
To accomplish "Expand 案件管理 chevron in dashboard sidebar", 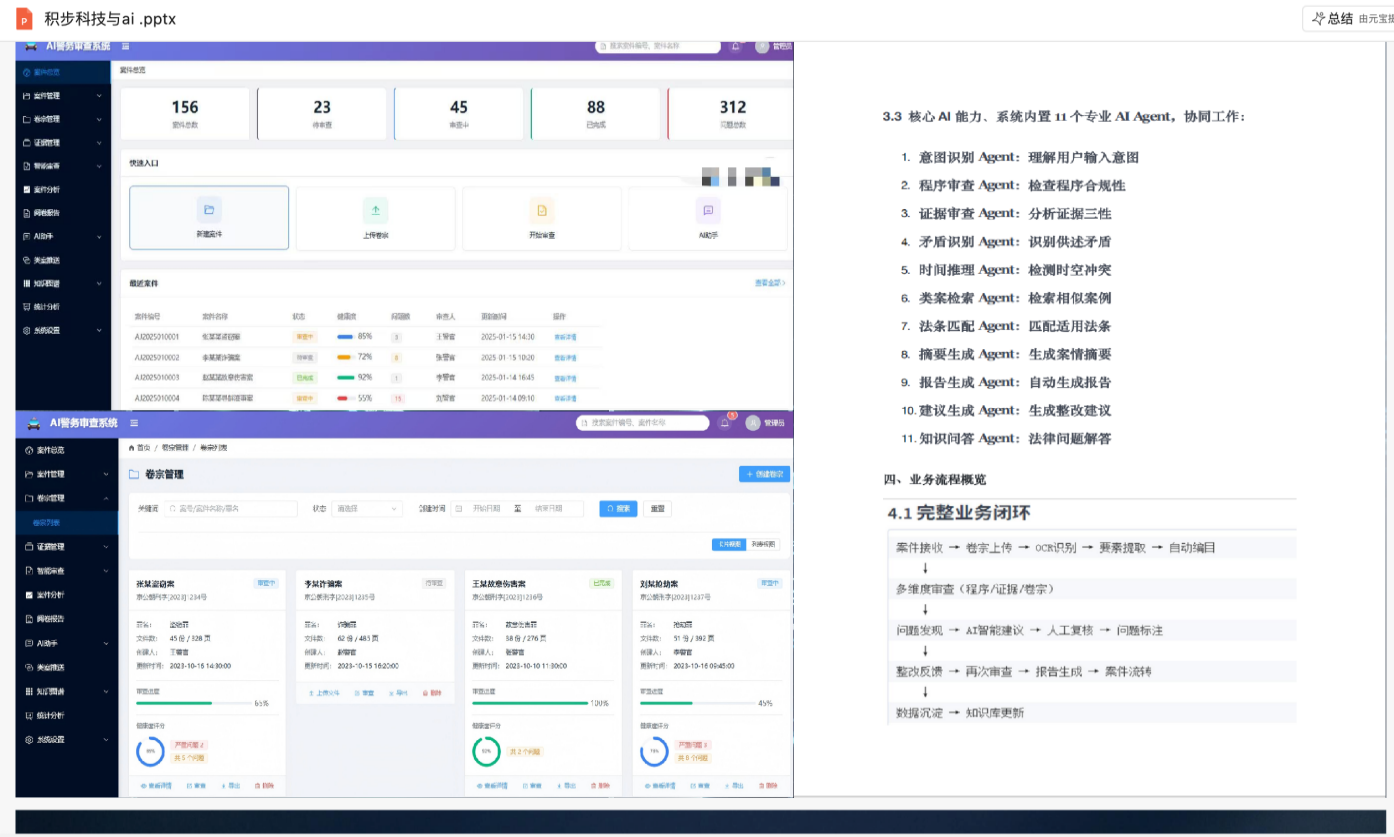I will coord(99,96).
